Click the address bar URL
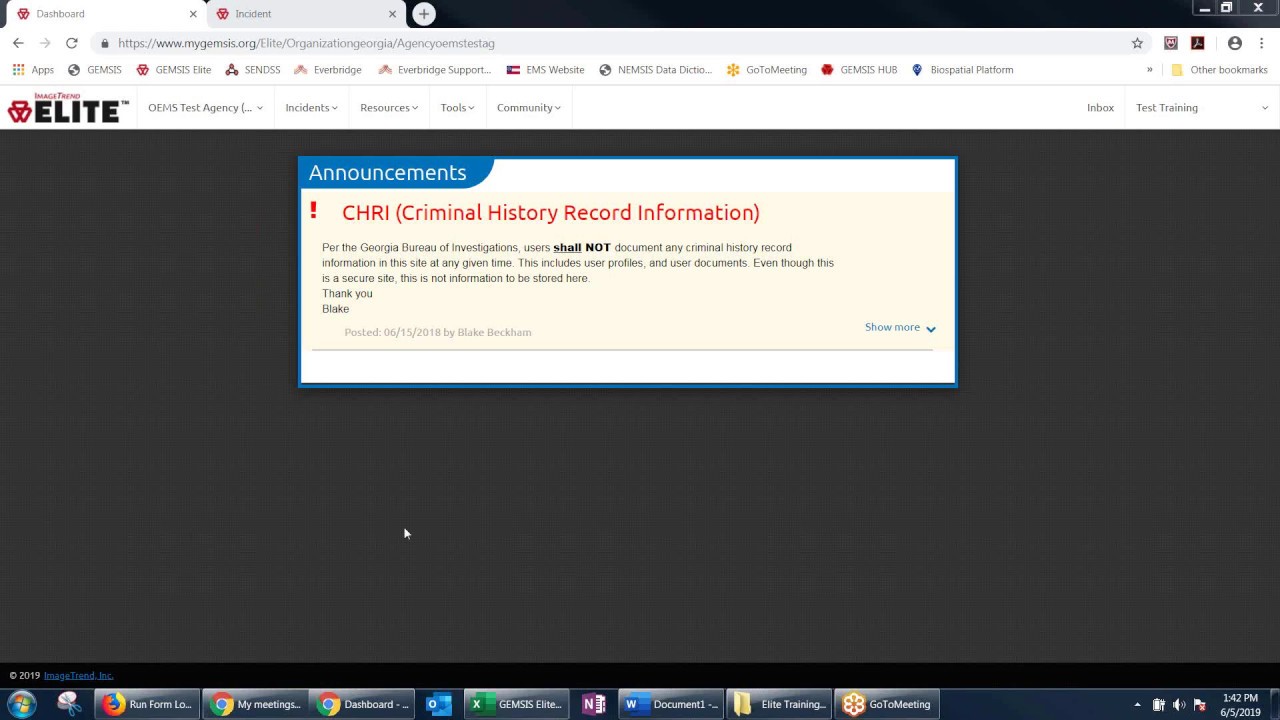Viewport: 1280px width, 720px height. [x=306, y=43]
